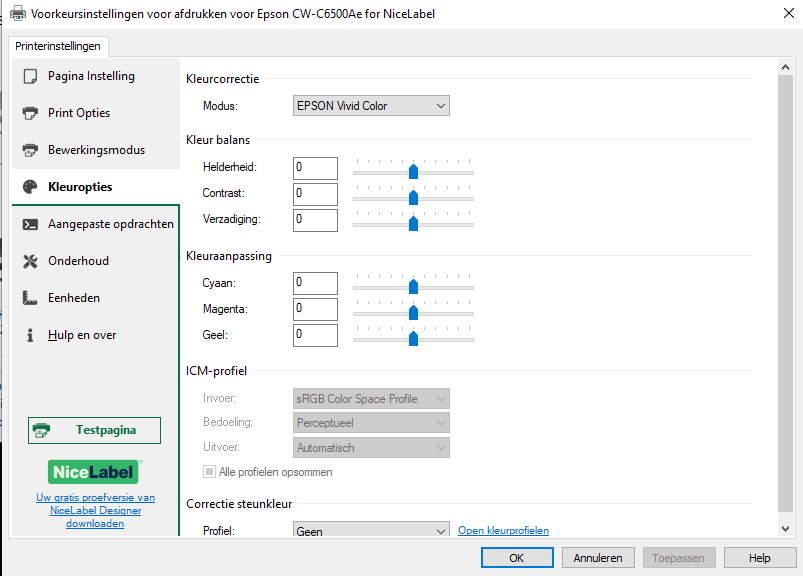Click the Magenta slider handle

pyautogui.click(x=413, y=312)
